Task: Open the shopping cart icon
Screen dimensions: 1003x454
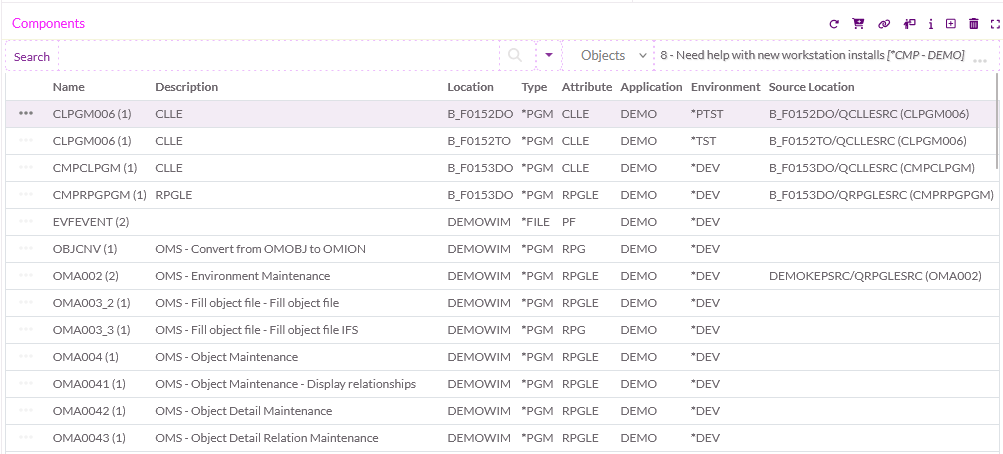Action: (858, 24)
